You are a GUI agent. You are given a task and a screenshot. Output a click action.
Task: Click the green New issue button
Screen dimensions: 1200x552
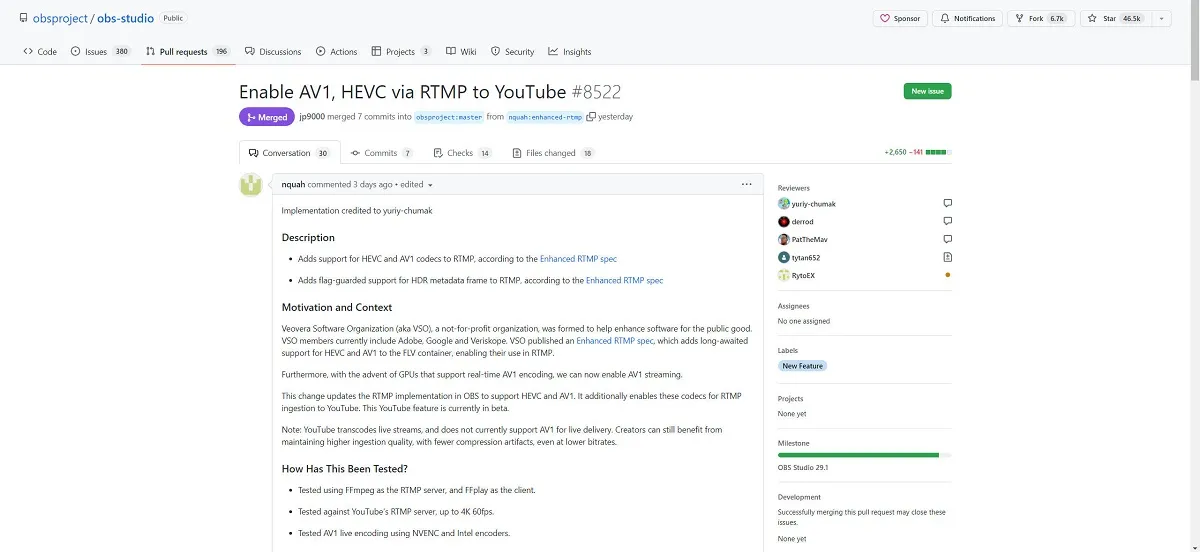pos(927,91)
